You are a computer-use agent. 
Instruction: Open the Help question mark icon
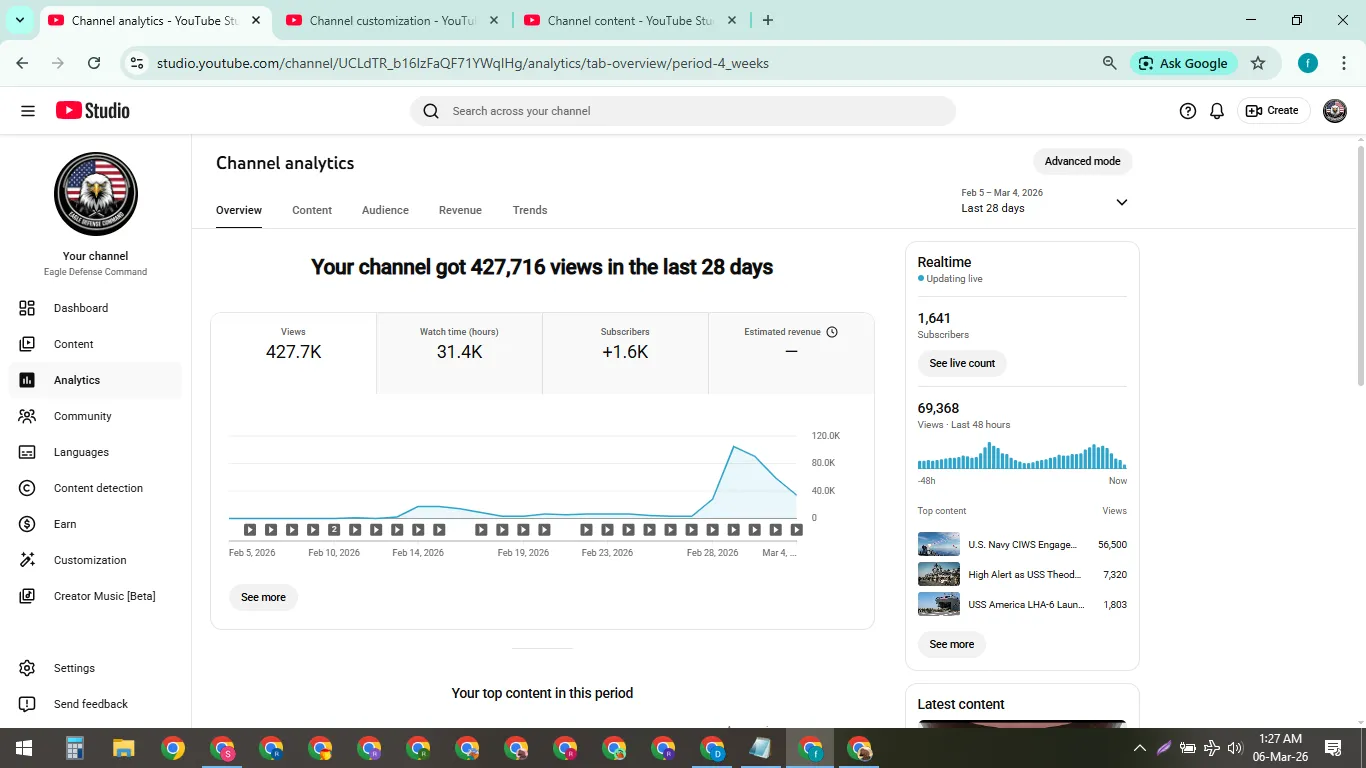1188,111
